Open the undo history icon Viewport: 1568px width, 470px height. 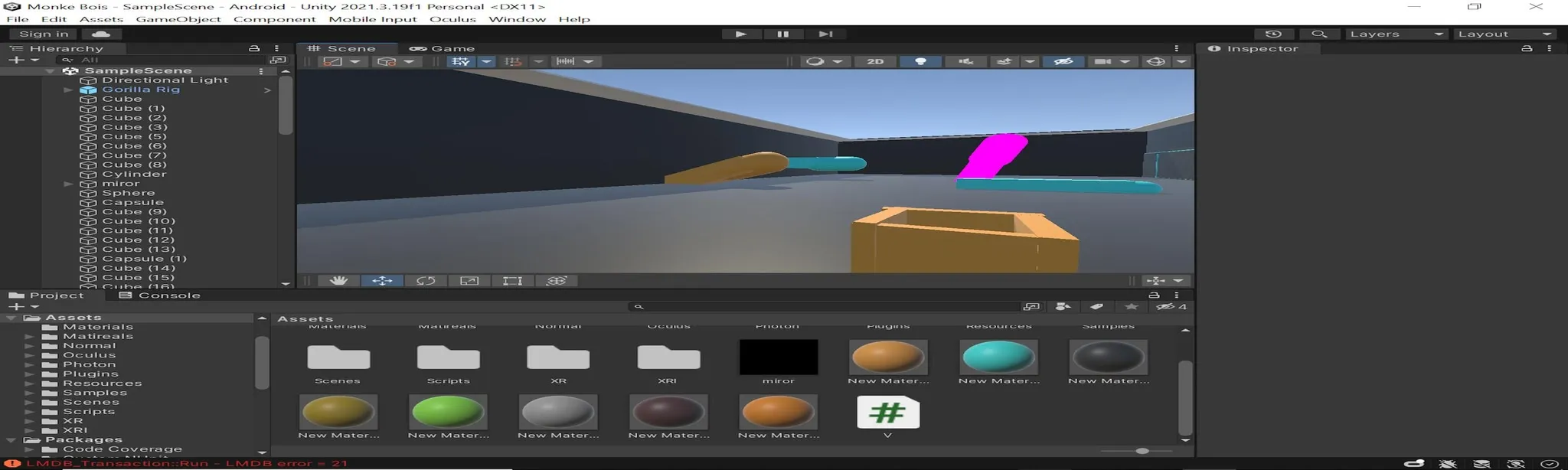point(1273,34)
